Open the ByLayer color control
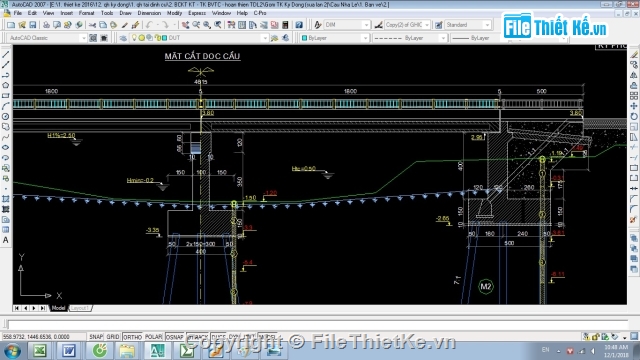640x360 pixels. pyautogui.click(x=335, y=38)
